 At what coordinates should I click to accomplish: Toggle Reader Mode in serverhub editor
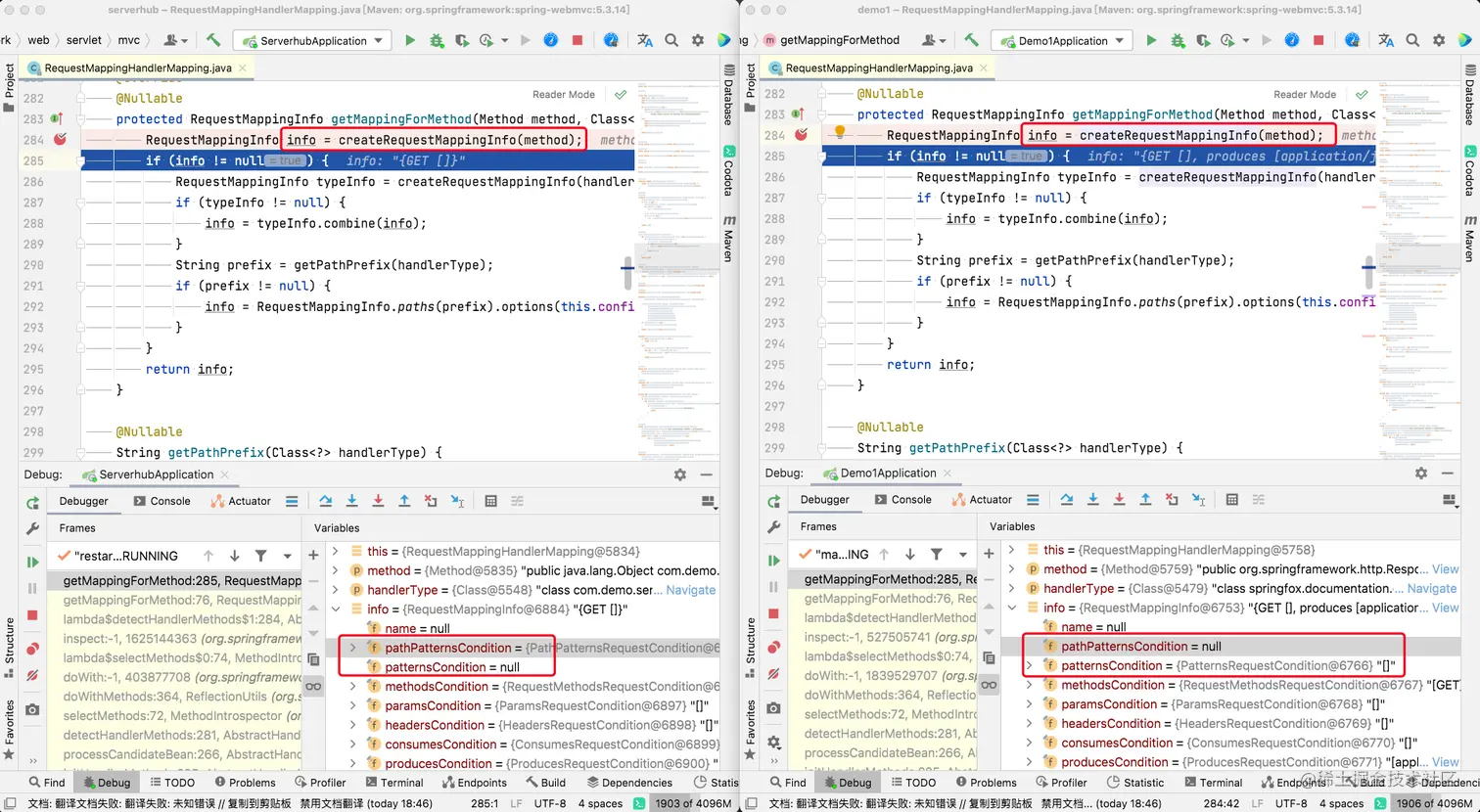coord(564,95)
